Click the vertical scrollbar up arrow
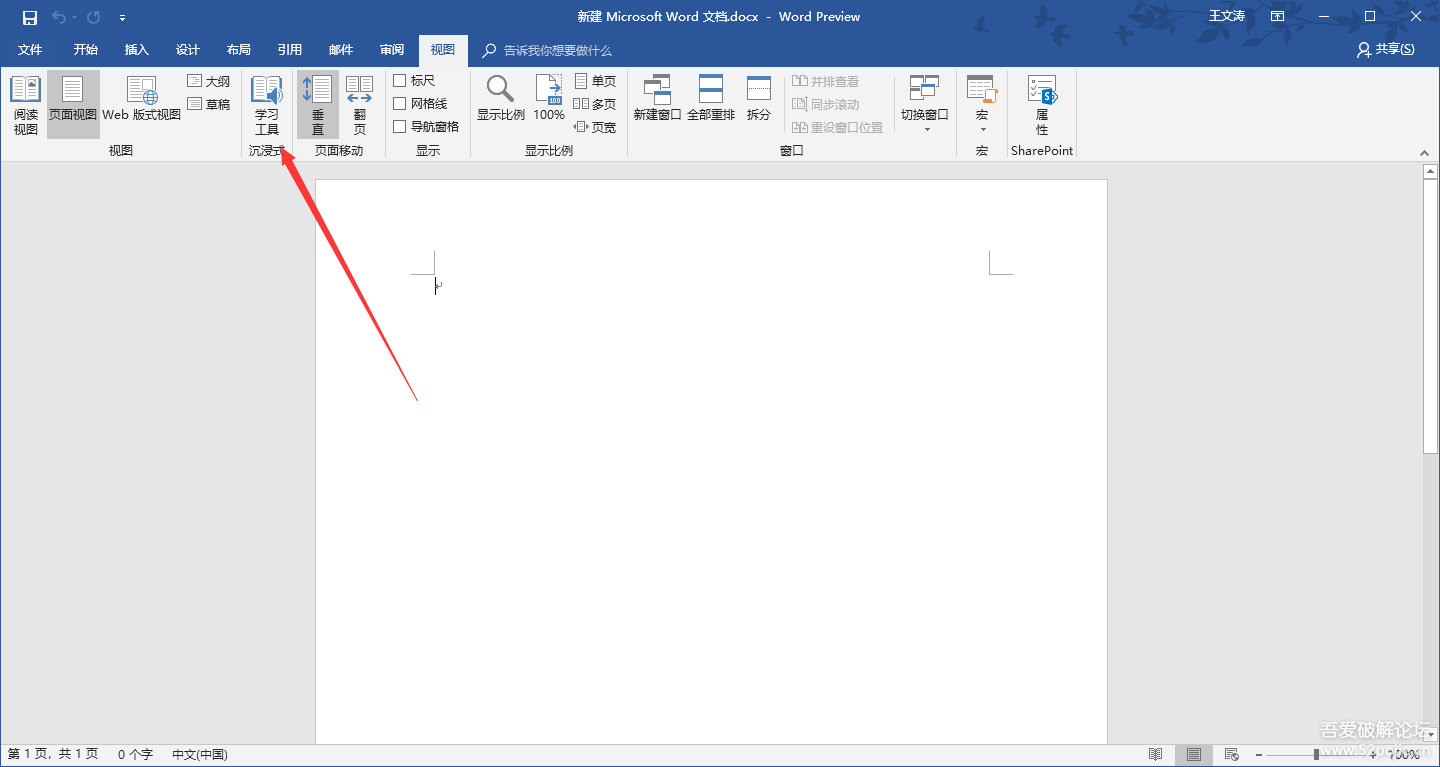This screenshot has width=1440, height=767. 1430,171
